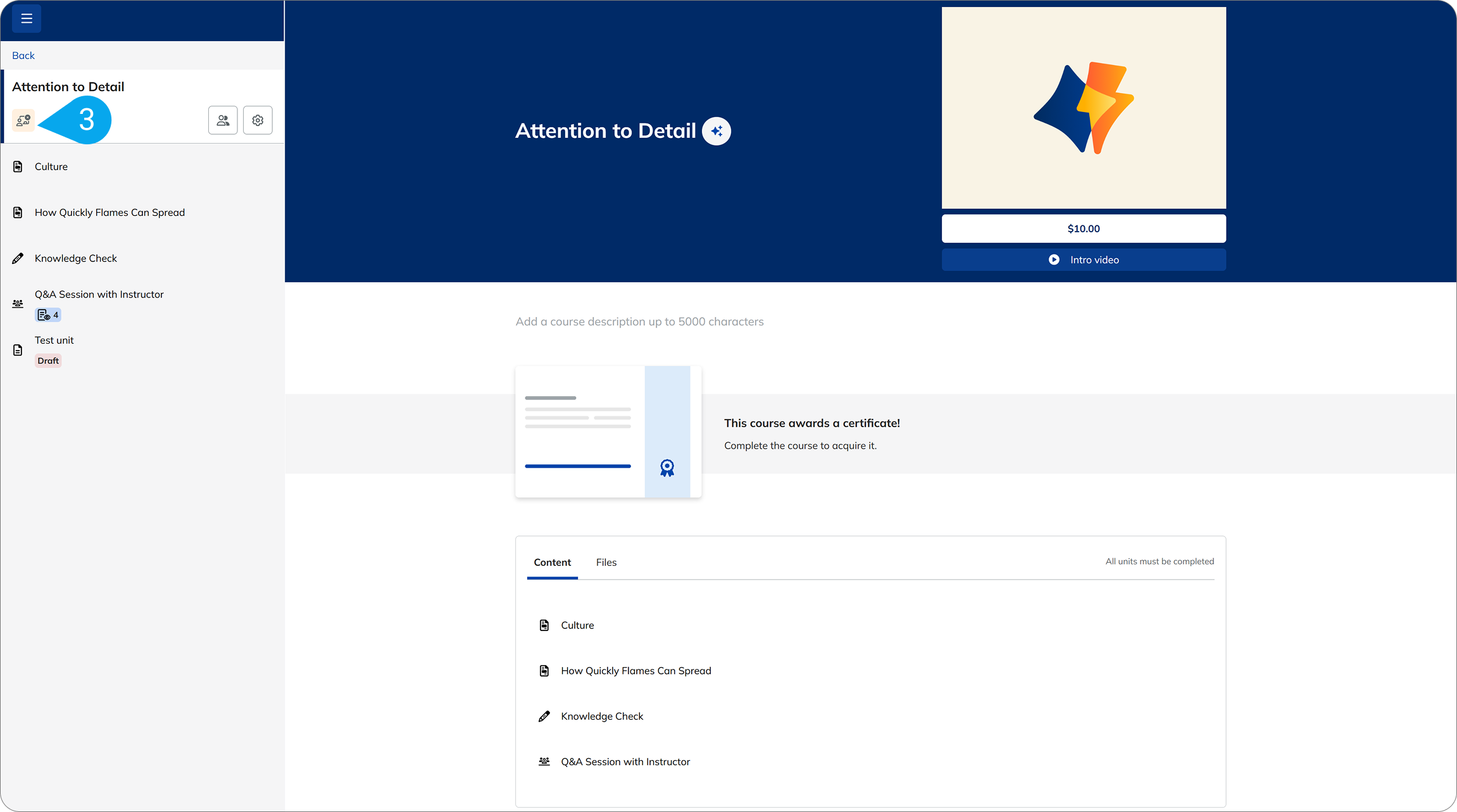Click the Back link
Image resolution: width=1457 pixels, height=812 pixels.
click(23, 56)
